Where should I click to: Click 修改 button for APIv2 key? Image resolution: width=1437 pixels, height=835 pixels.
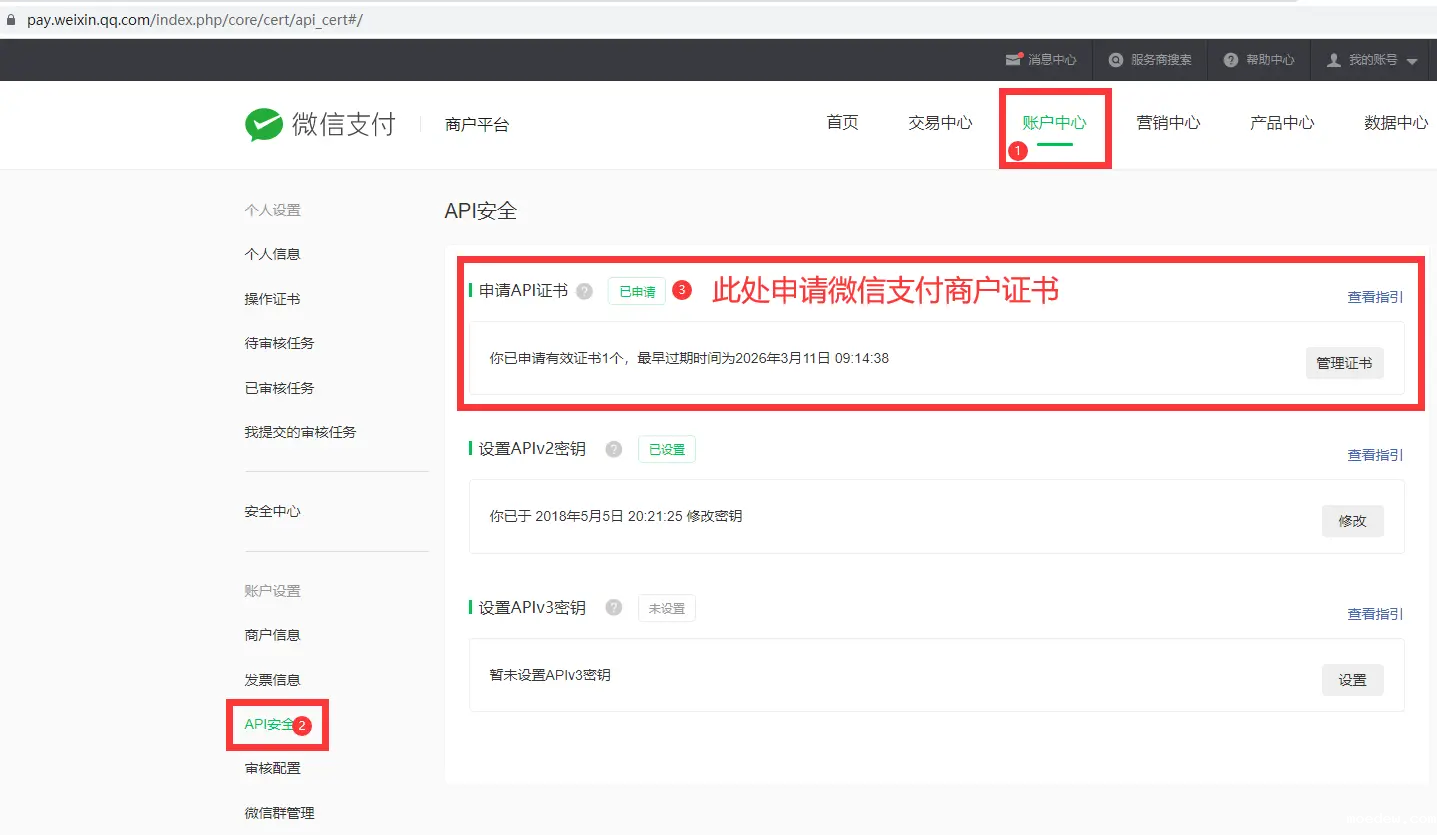pyautogui.click(x=1352, y=521)
